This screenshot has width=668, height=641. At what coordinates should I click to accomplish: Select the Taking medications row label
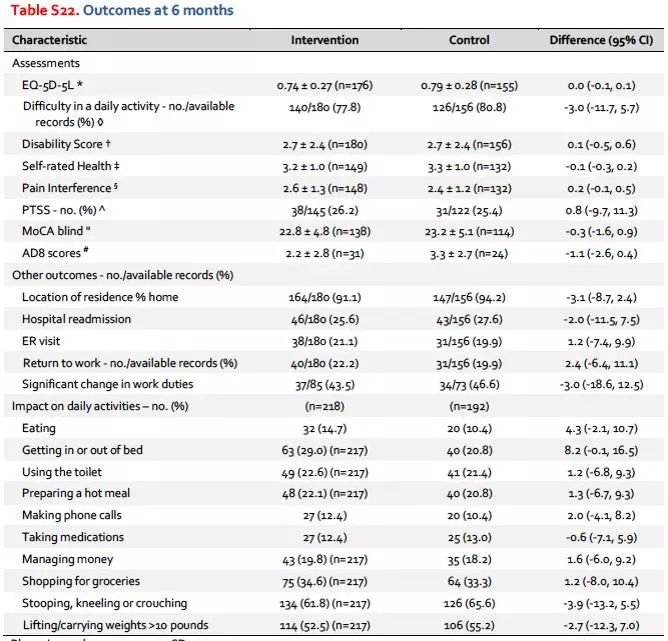pos(73,537)
